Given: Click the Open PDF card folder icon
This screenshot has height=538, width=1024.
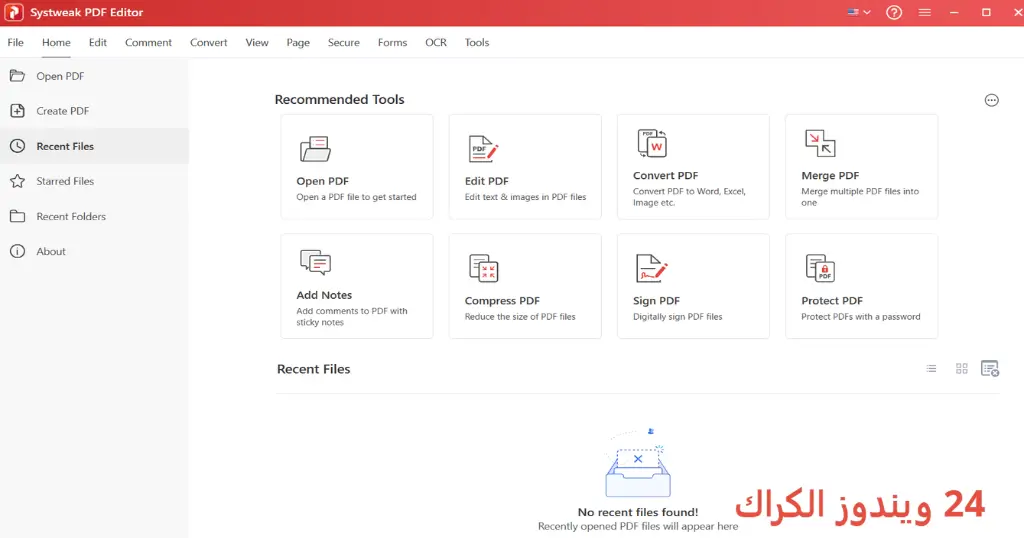Looking at the screenshot, I should coord(315,149).
